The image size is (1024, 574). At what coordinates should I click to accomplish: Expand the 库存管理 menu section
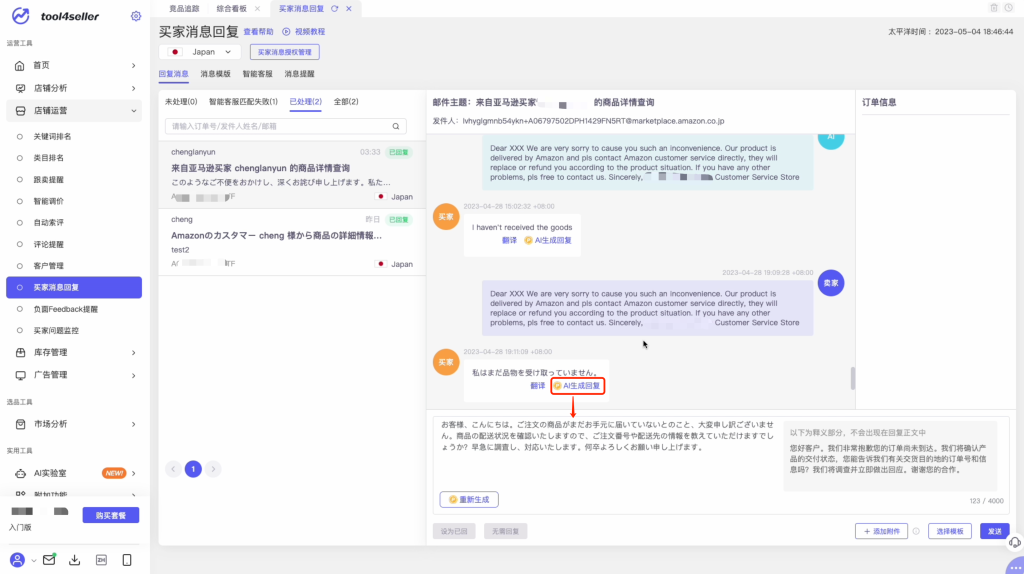(75, 352)
